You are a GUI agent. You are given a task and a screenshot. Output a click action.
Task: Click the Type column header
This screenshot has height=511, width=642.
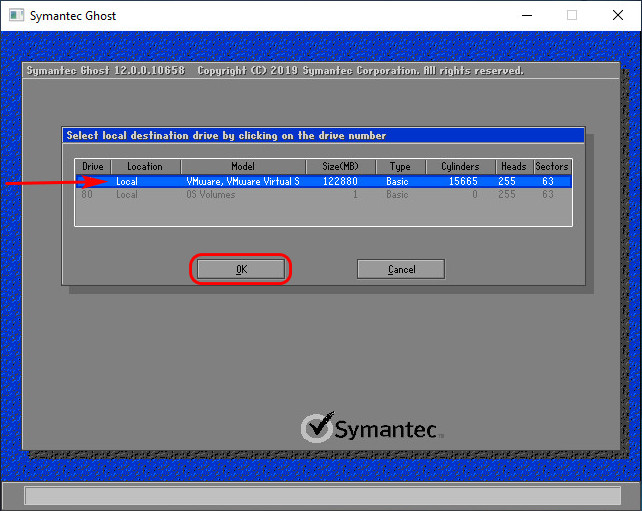[x=400, y=167]
